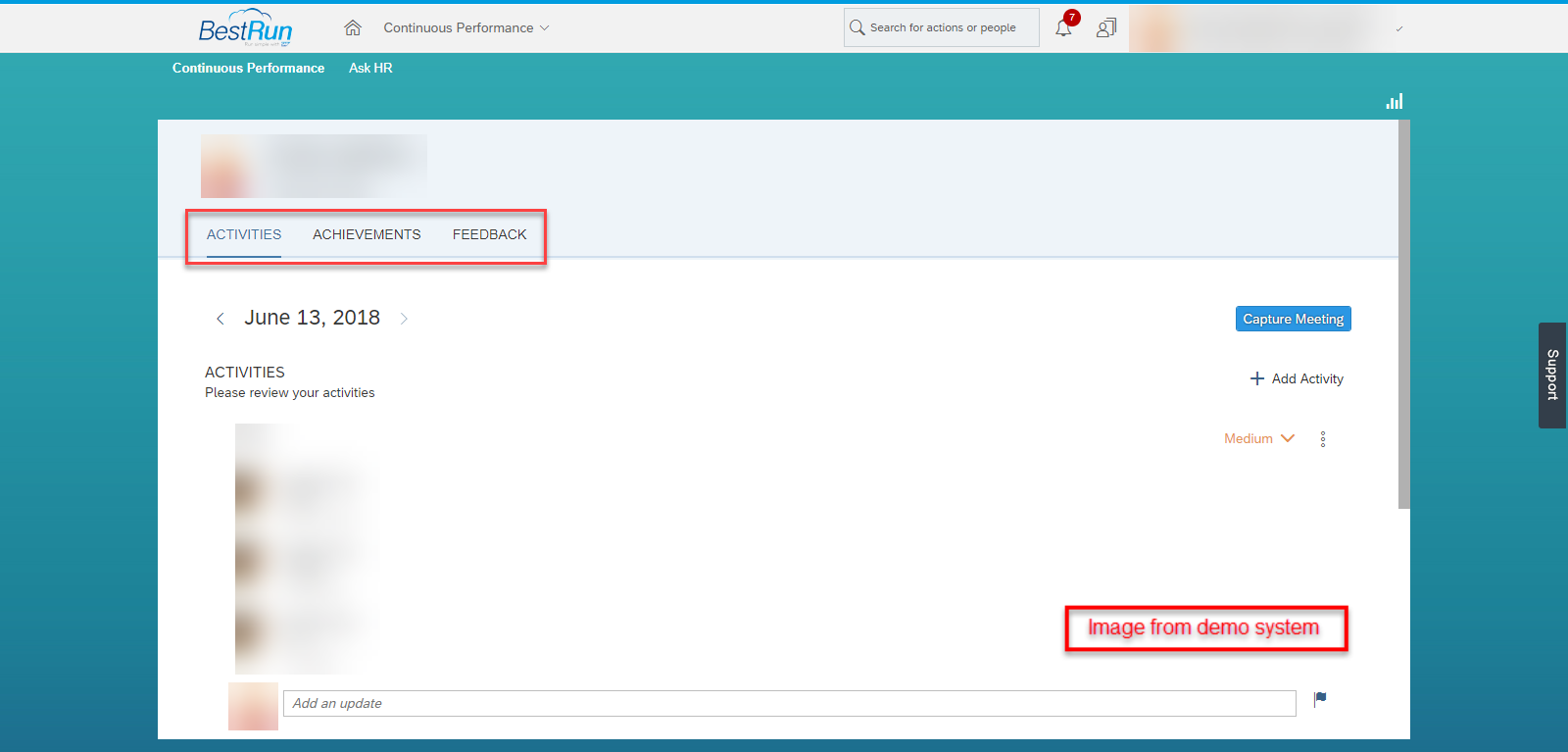Switch to the Achievements tab

point(367,234)
